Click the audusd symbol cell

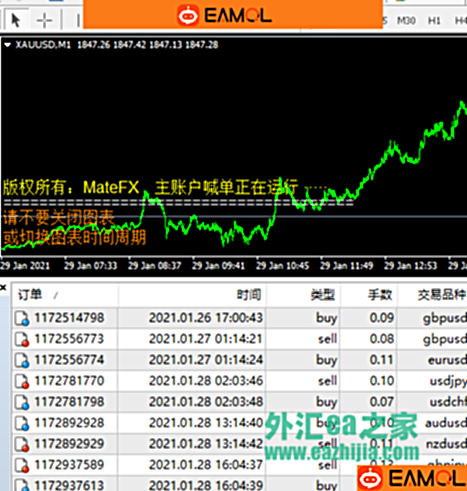click(x=446, y=423)
